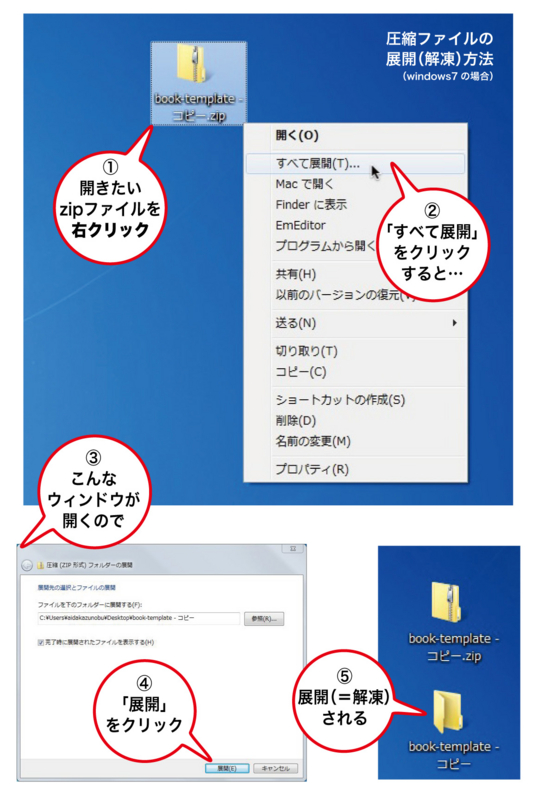This screenshot has height=800, width=538.
Task: Close the ZIP extraction dialog
Action: pyautogui.click(x=293, y=548)
